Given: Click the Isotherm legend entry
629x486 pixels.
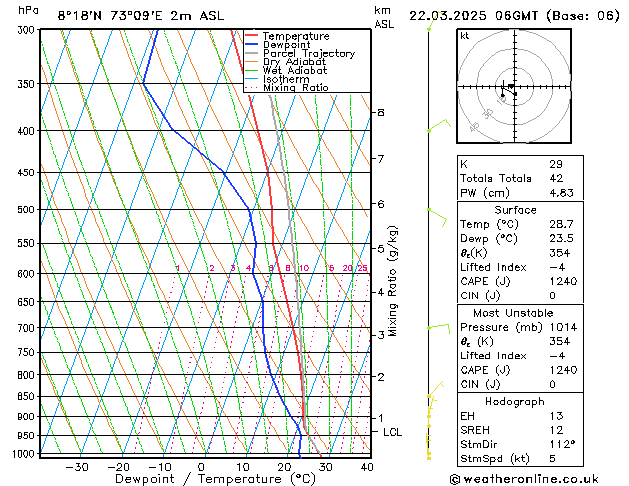Looking at the screenshot, I should tap(286, 79).
